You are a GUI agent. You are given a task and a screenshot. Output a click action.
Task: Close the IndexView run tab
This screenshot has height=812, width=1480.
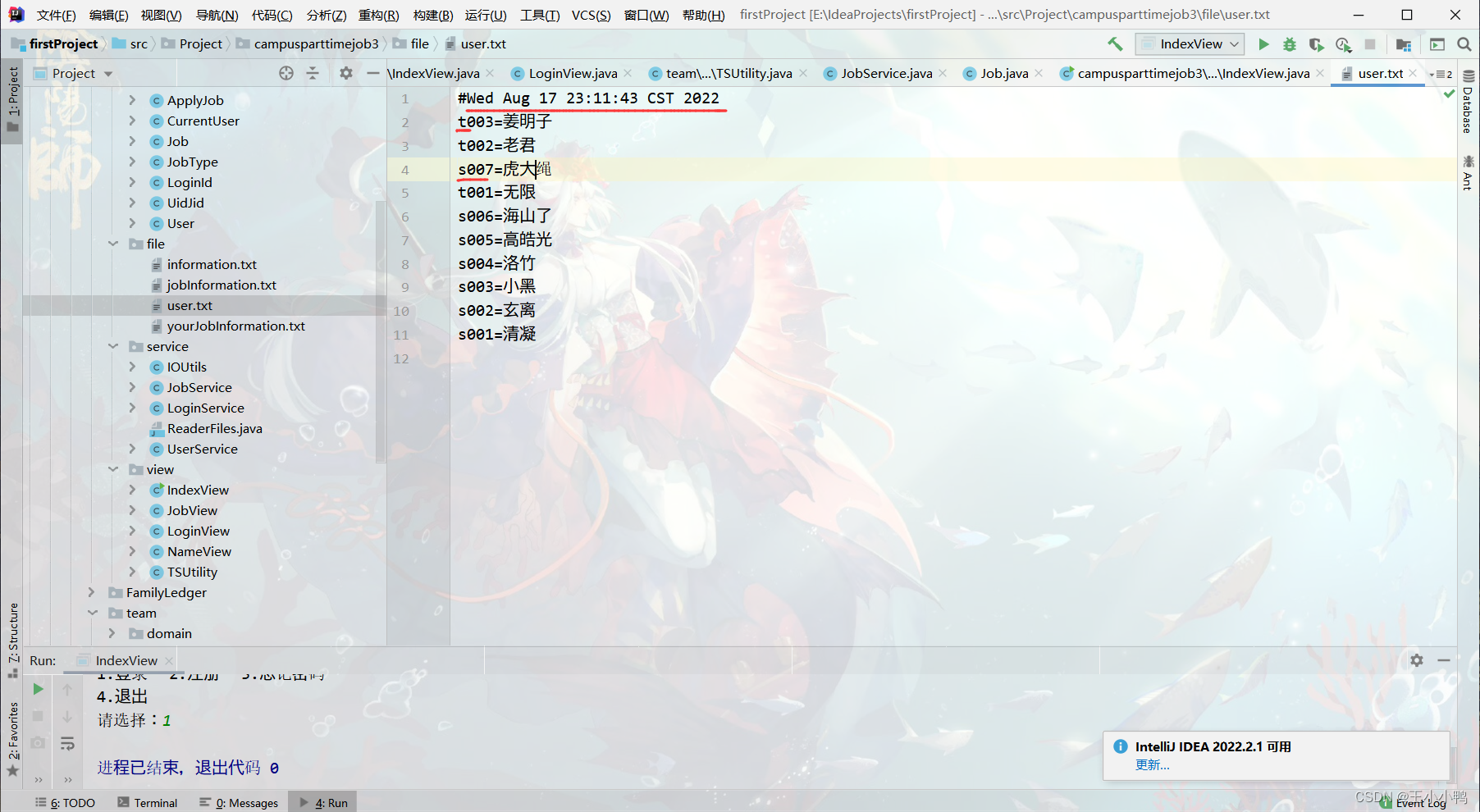click(169, 661)
